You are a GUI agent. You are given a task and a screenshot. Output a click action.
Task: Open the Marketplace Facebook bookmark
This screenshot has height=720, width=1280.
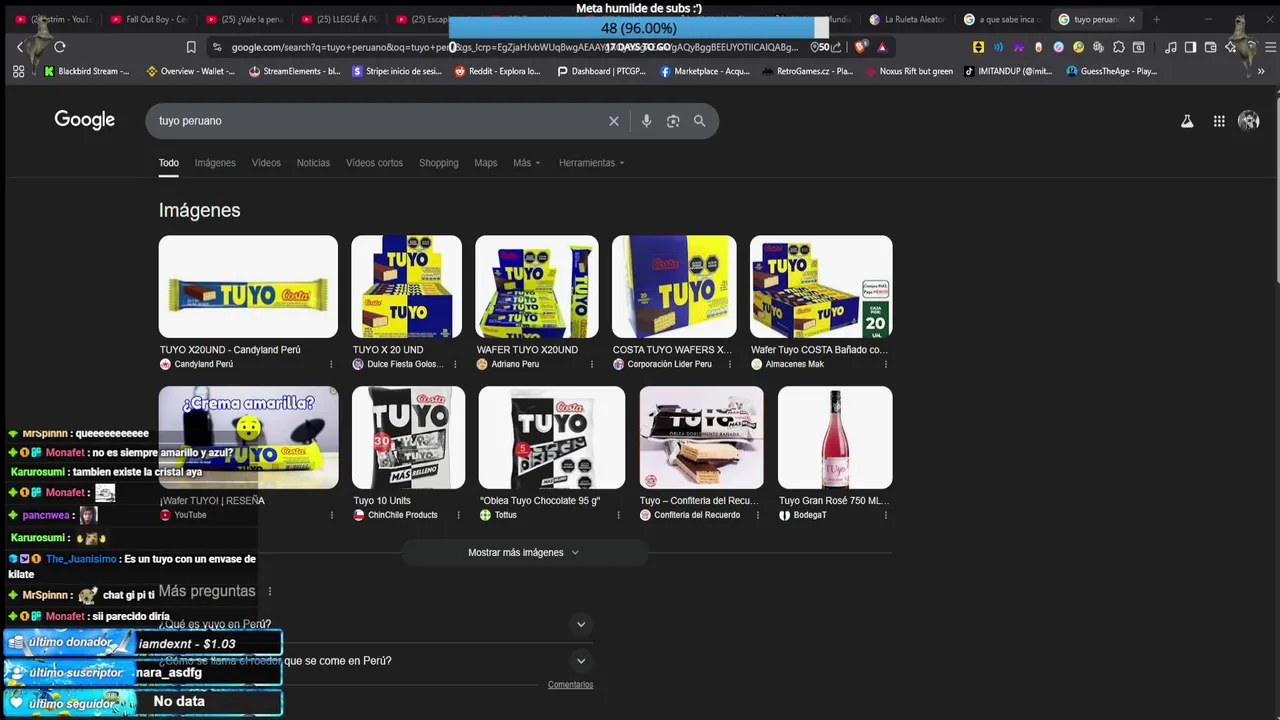click(x=704, y=71)
